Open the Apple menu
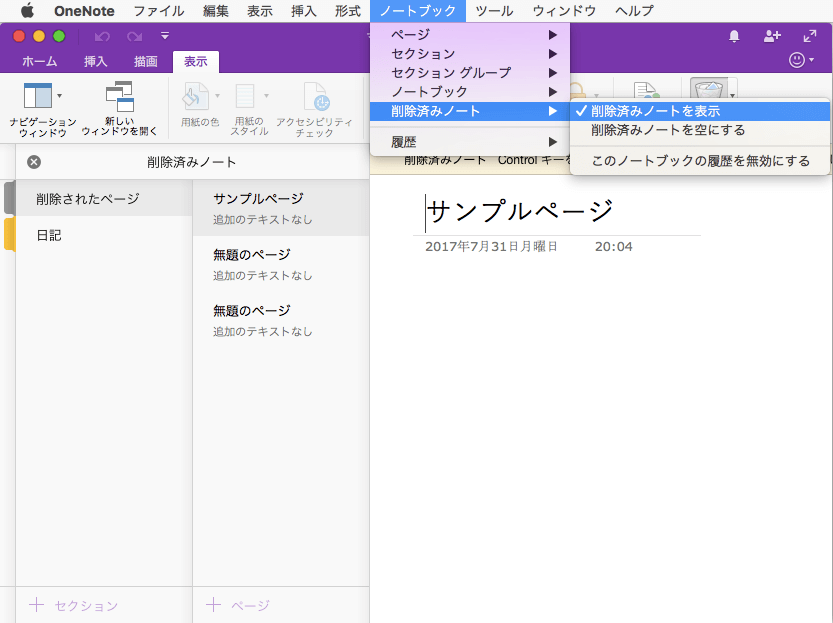This screenshot has height=623, width=833. 27,10
